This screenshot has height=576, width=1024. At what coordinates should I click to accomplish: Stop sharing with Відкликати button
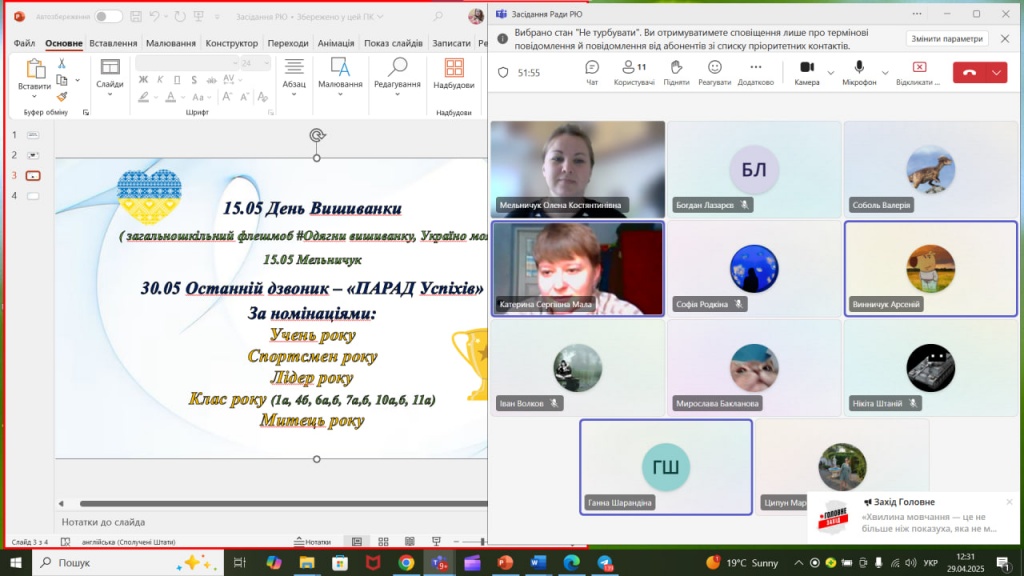(918, 71)
